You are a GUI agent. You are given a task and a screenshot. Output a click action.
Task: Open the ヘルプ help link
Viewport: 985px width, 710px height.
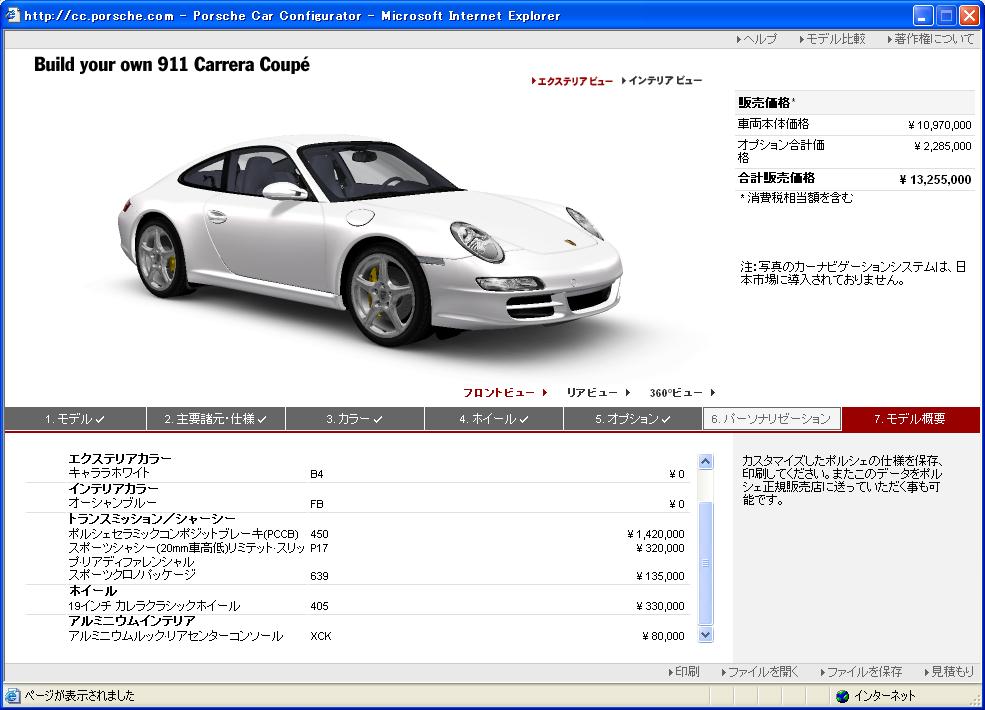pyautogui.click(x=757, y=39)
